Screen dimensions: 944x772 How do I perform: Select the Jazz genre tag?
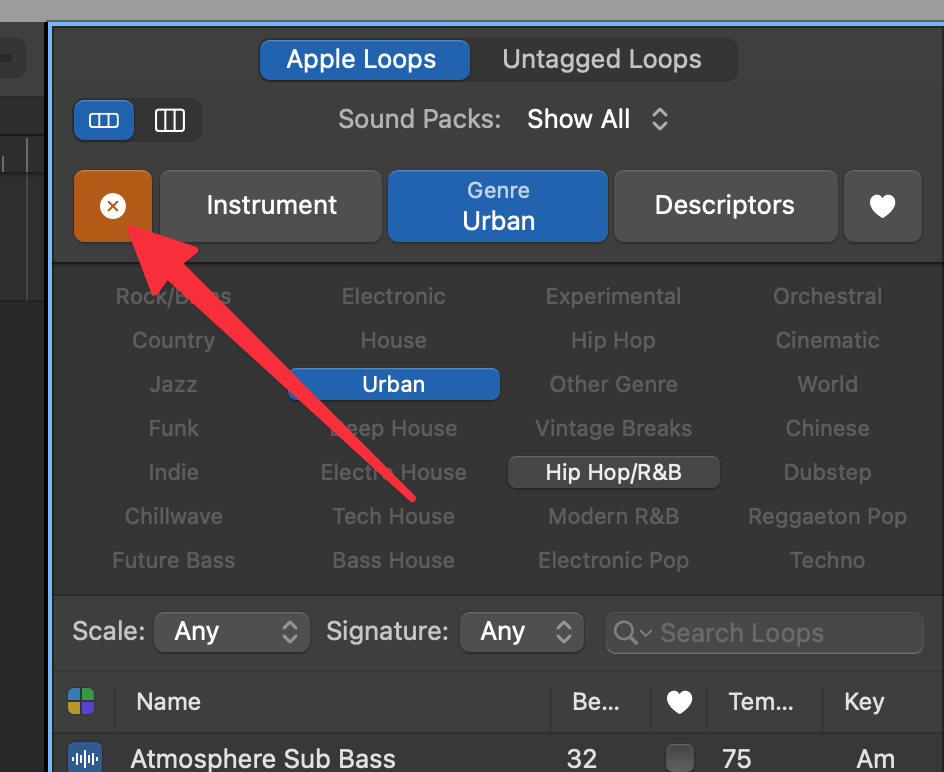point(173,384)
